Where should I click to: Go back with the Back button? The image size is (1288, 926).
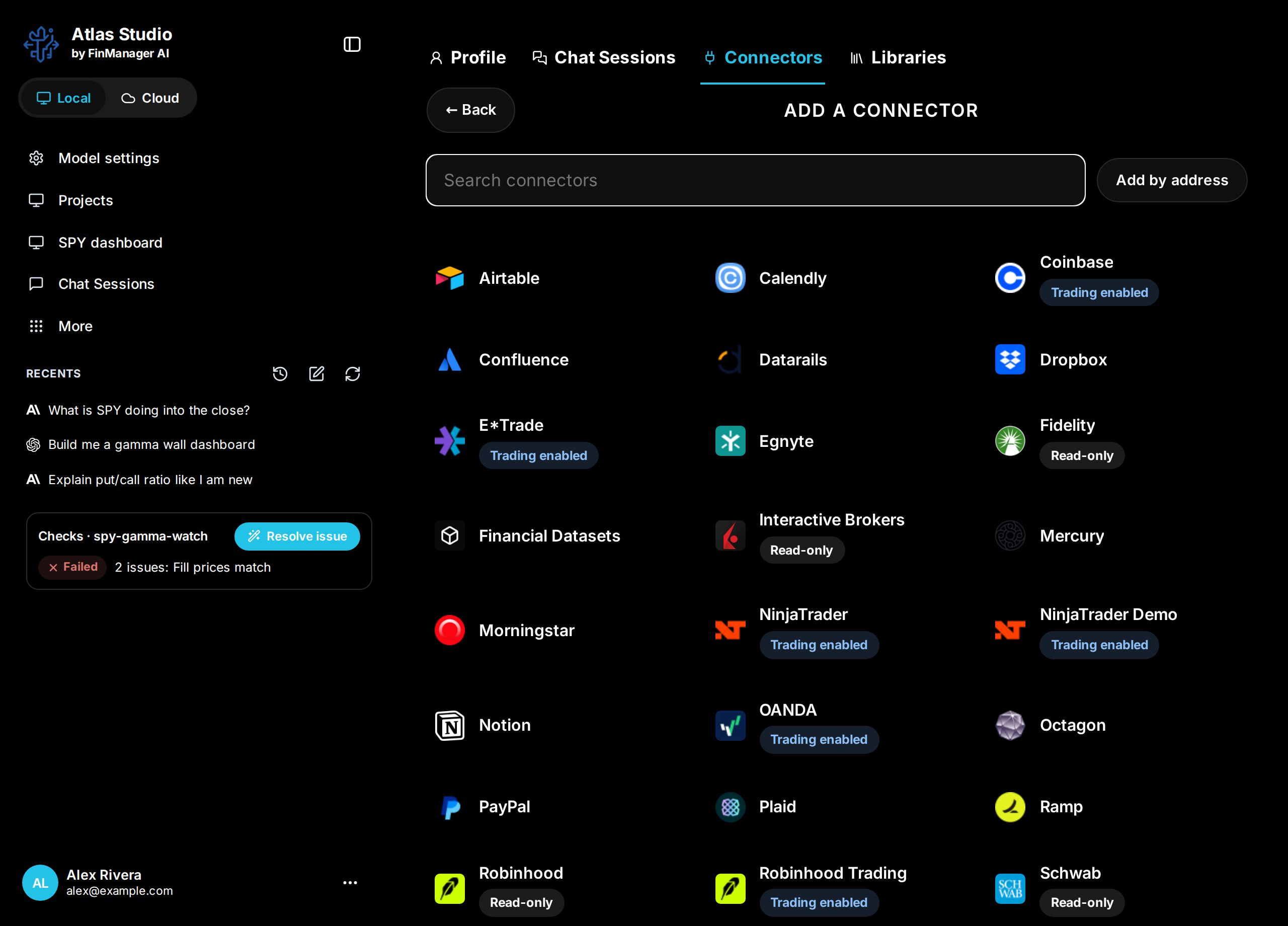click(471, 110)
